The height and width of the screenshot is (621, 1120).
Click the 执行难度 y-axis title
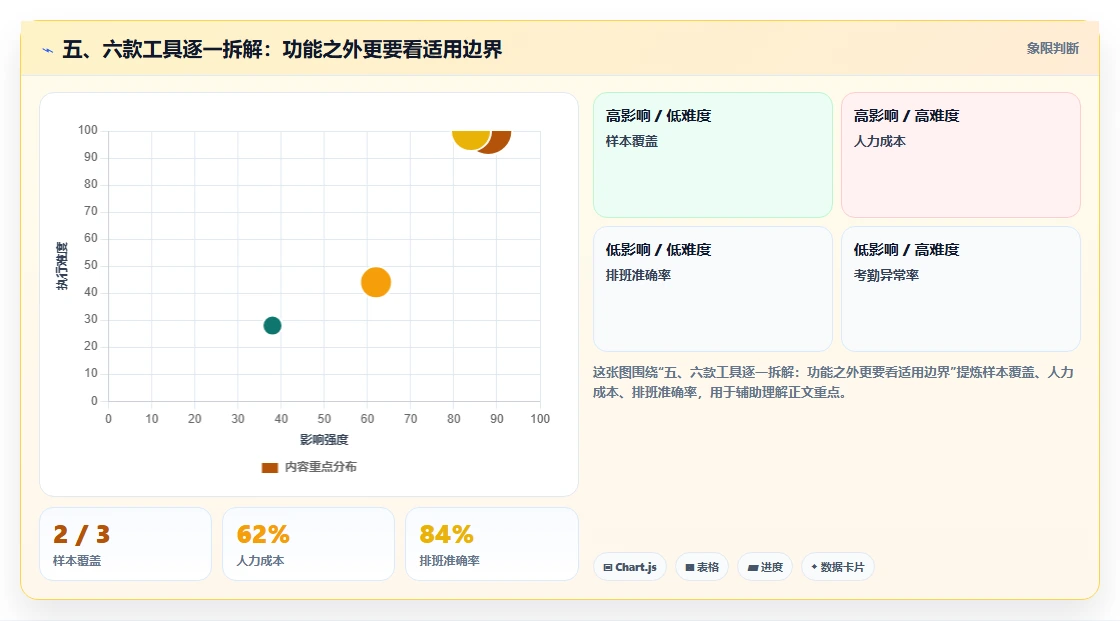[x=62, y=266]
